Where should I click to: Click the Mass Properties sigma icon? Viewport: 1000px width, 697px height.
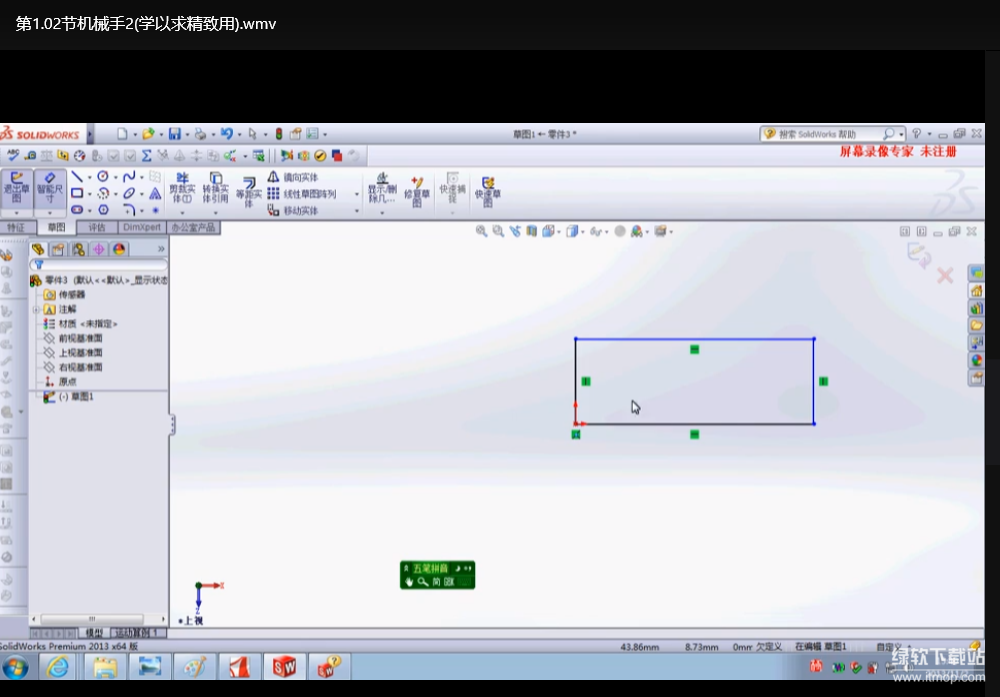point(146,156)
